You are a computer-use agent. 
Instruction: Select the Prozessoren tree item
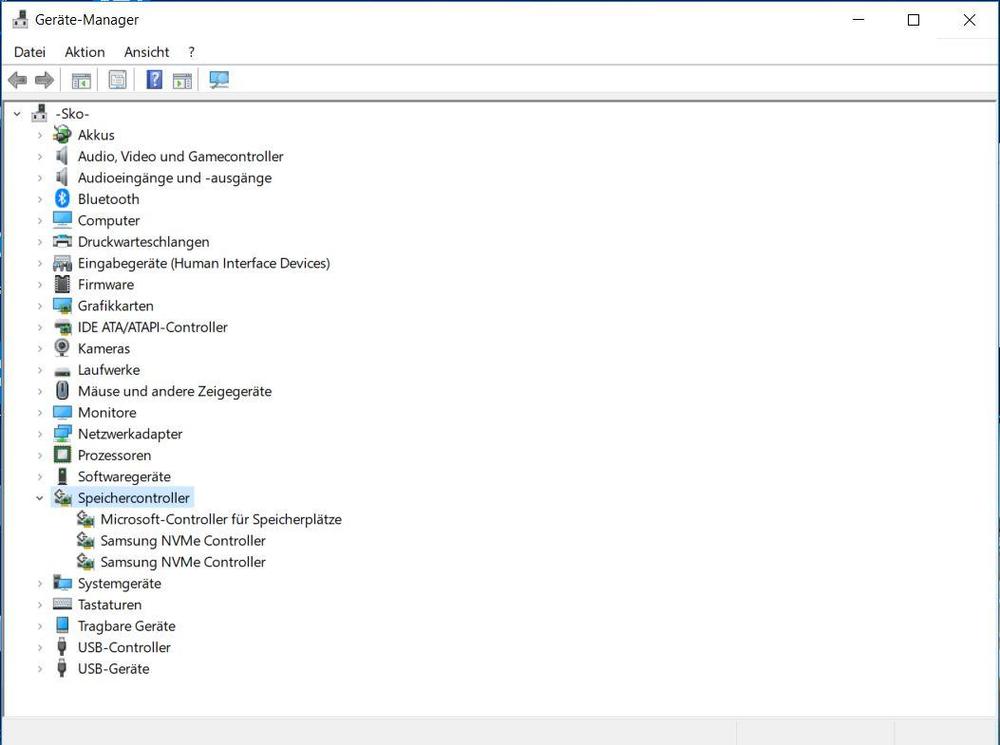coord(114,455)
